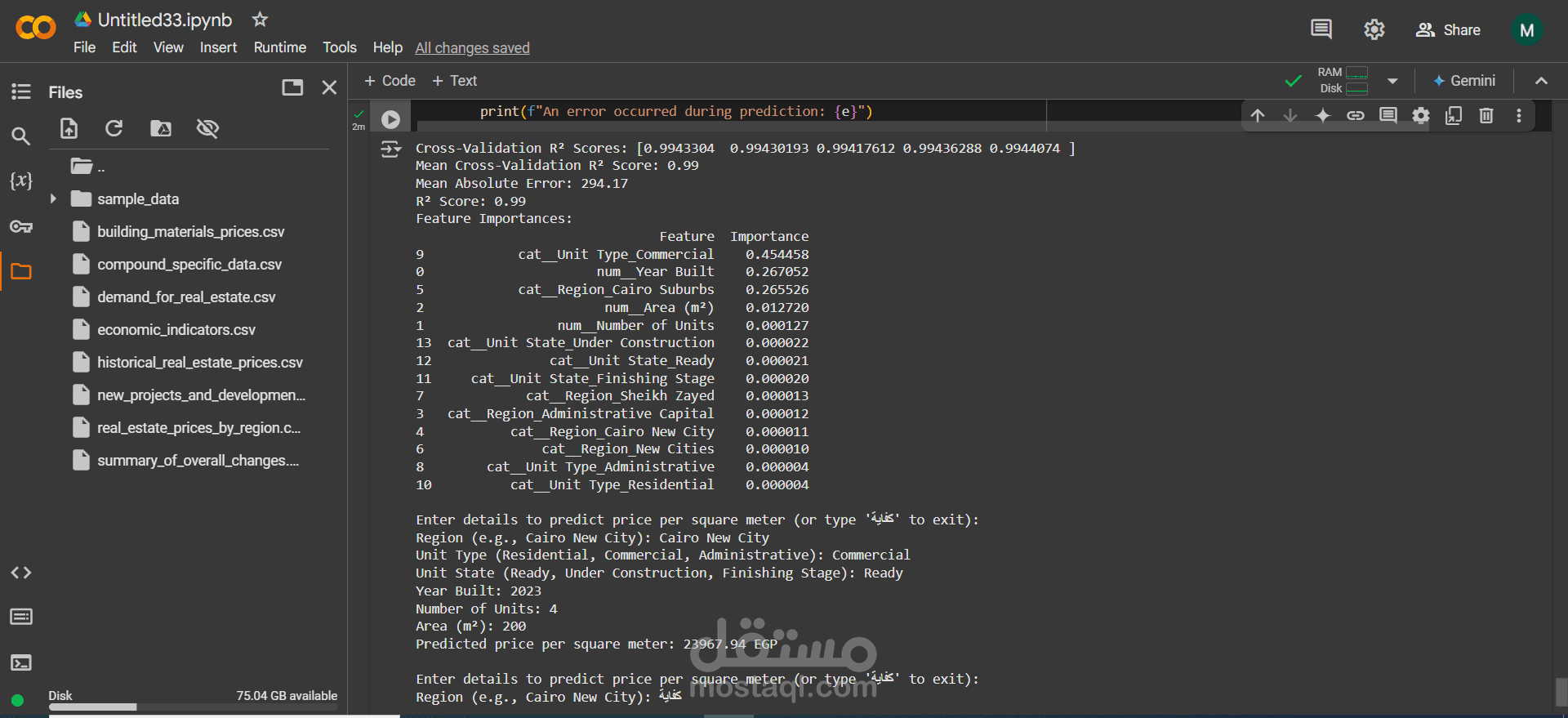This screenshot has height=718, width=1568.
Task: Open the Variables panel
Action: point(21,181)
